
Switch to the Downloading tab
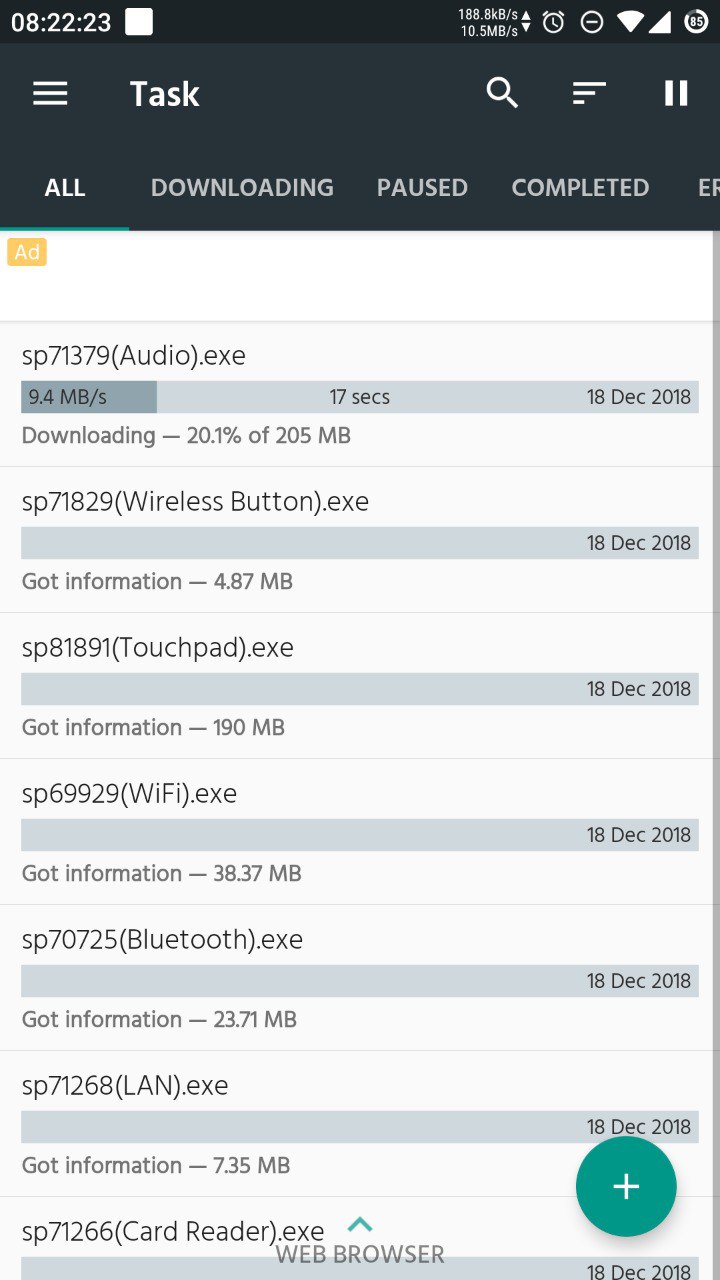point(242,187)
